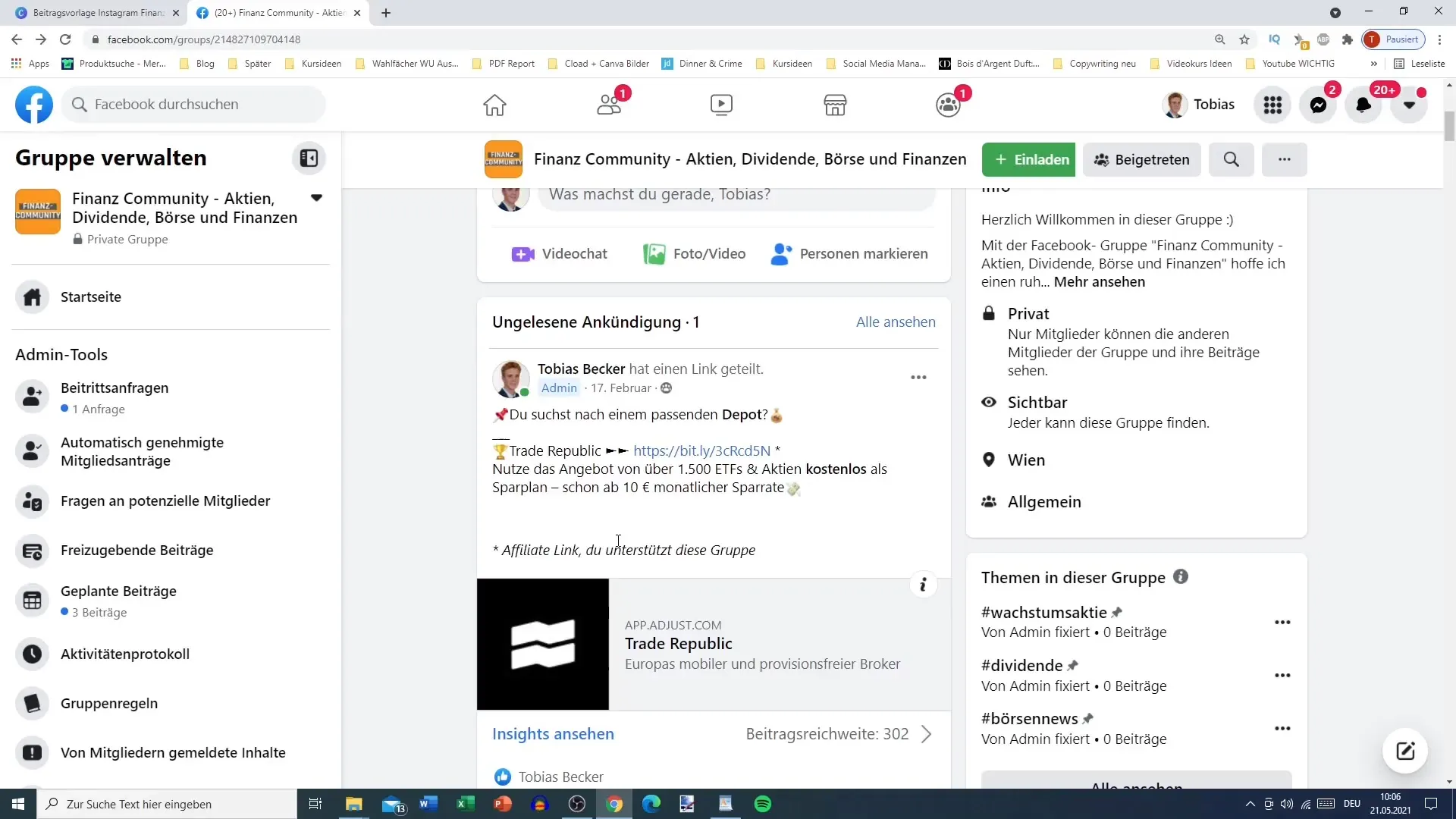
Task: Open Fragen an potenzielle Mitglieder
Action: [x=171, y=501]
